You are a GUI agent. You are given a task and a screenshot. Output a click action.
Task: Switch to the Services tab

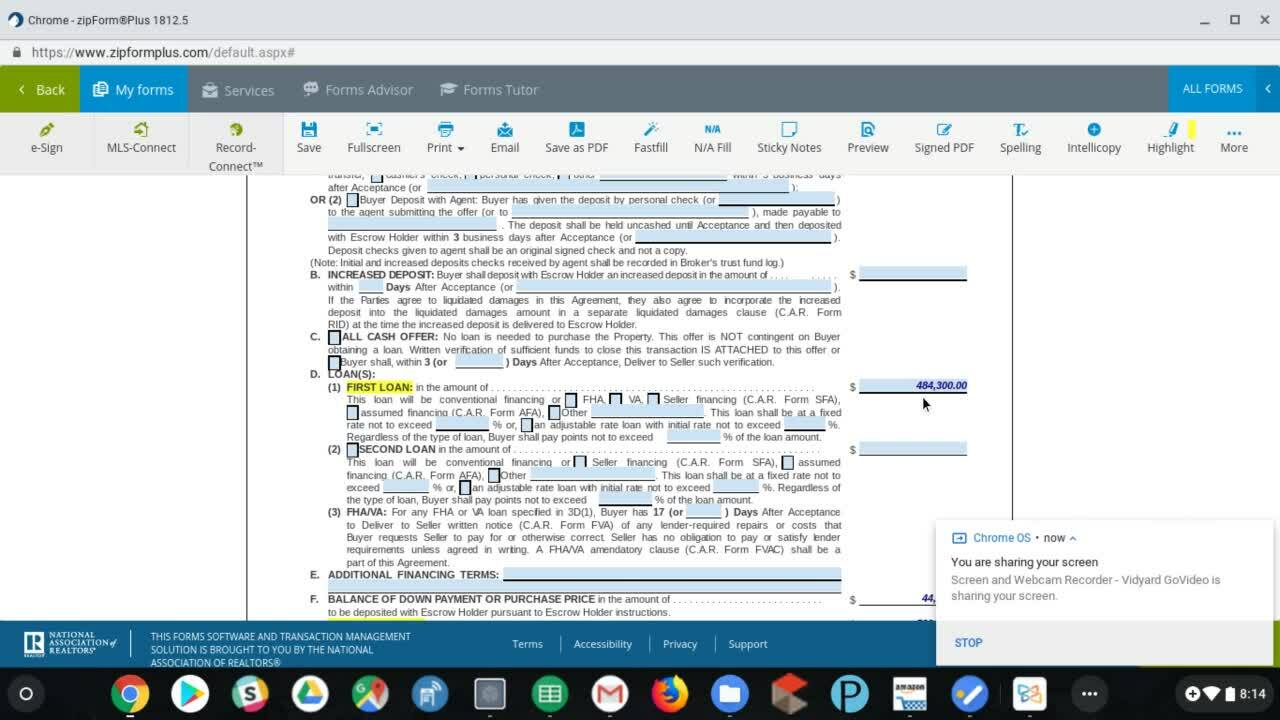coord(238,90)
